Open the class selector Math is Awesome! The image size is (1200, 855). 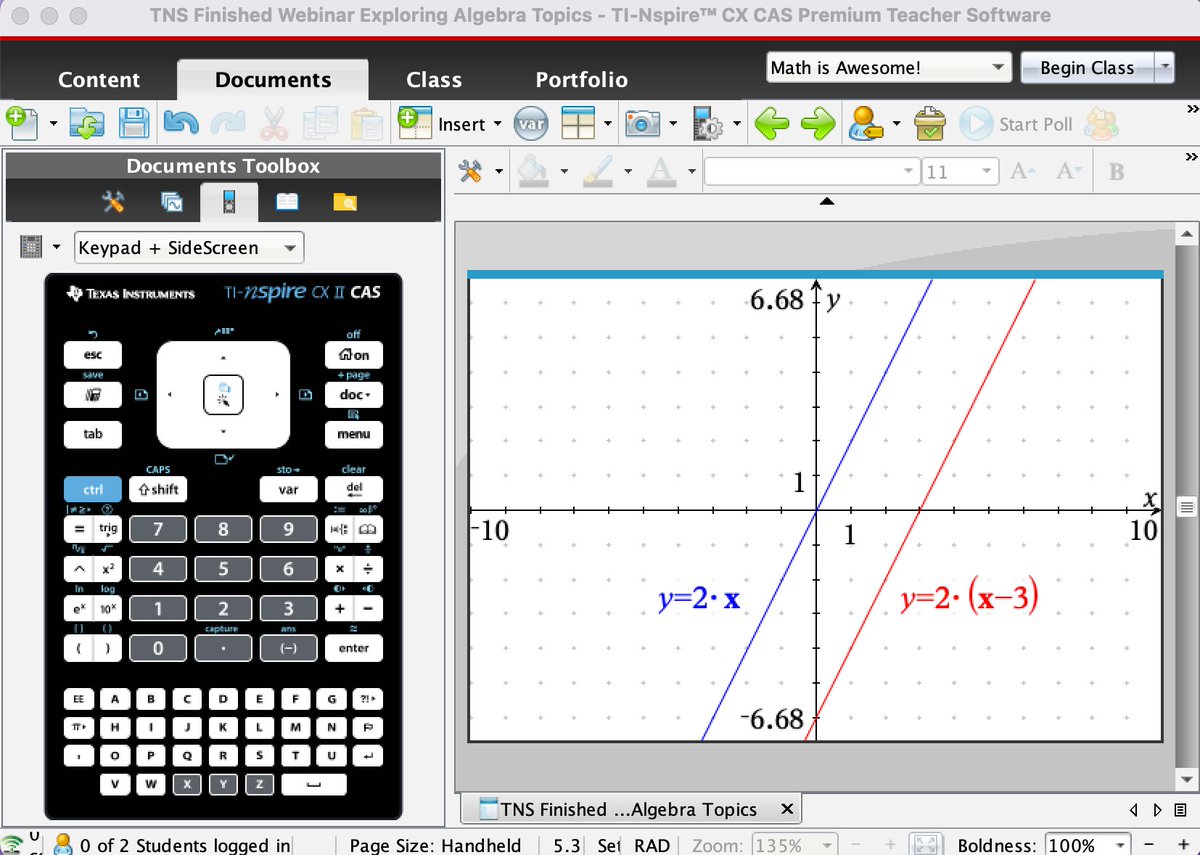click(888, 68)
